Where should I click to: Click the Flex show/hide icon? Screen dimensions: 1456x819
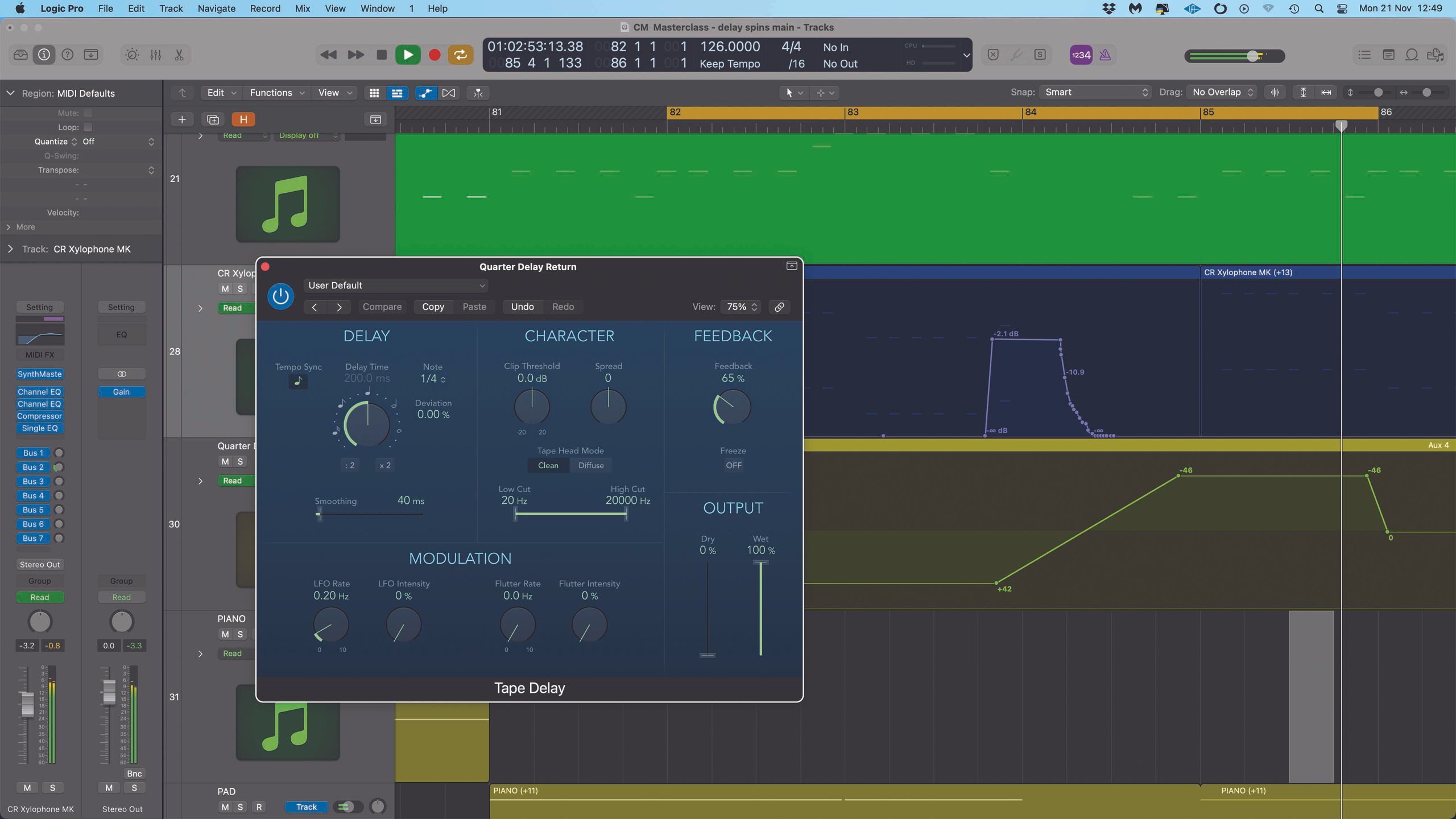point(449,93)
